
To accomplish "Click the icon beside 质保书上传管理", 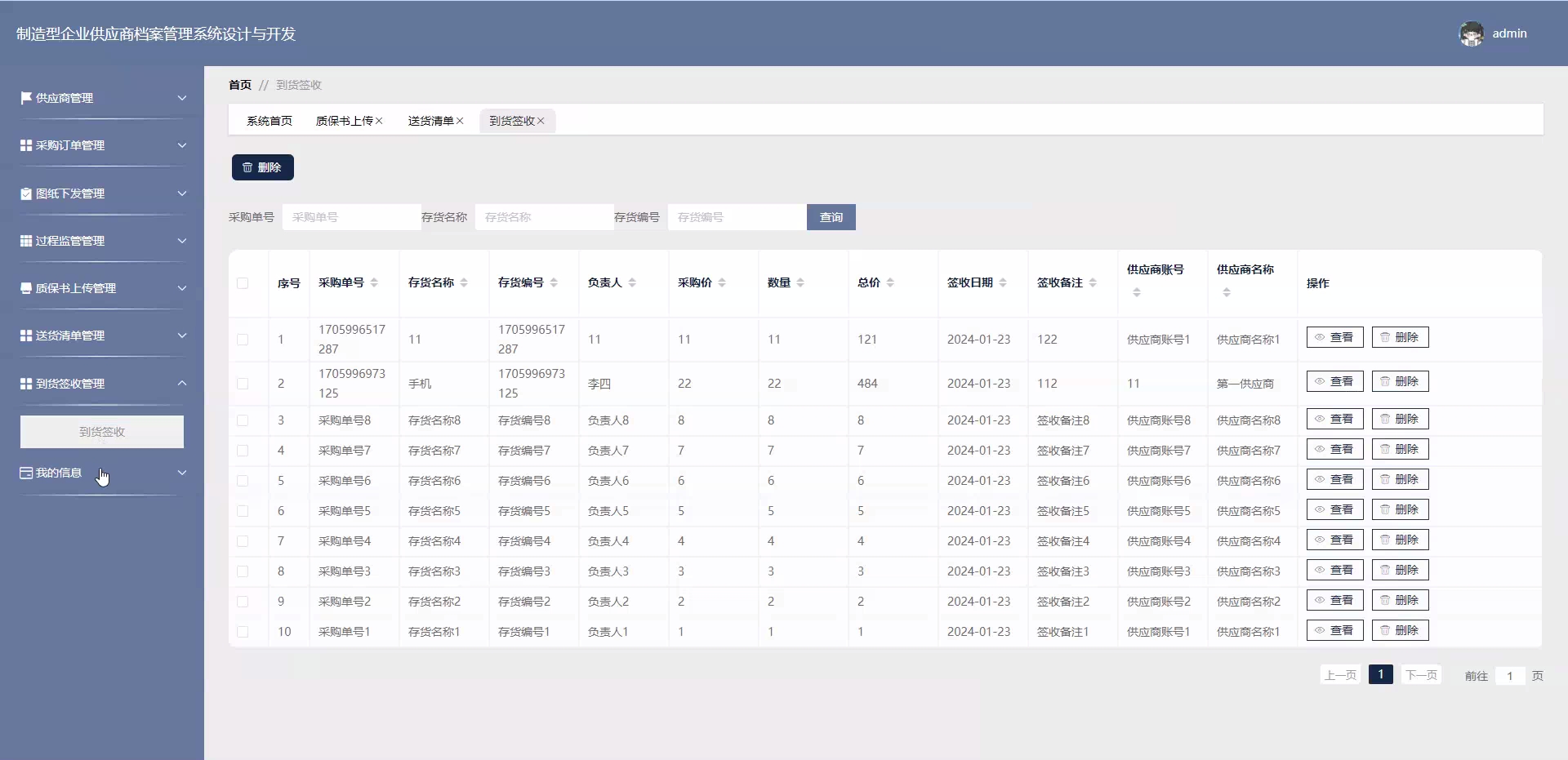I will (x=26, y=288).
